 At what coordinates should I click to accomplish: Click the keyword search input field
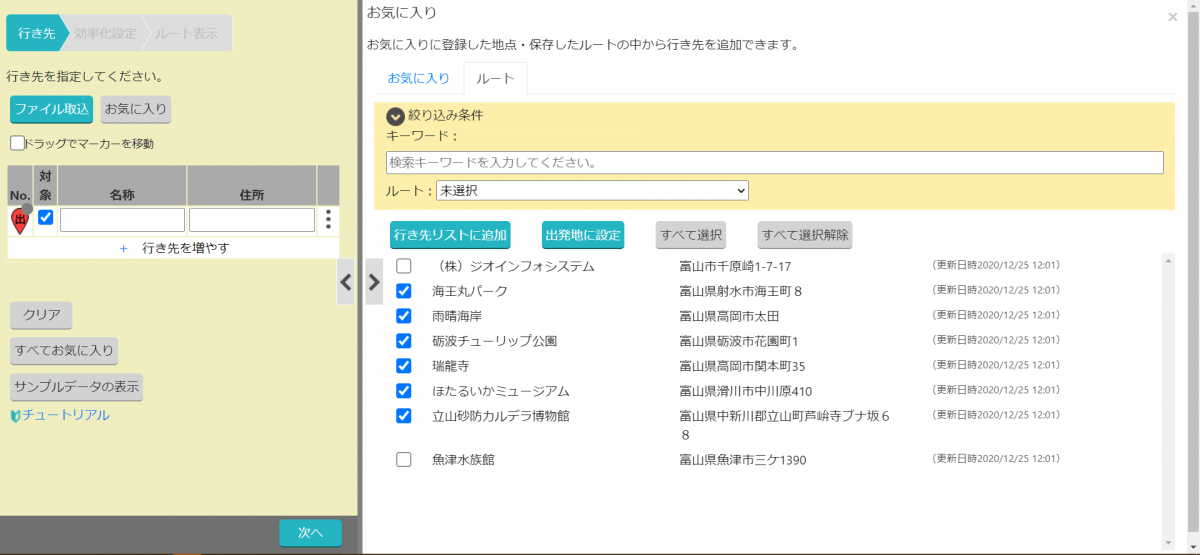click(774, 162)
